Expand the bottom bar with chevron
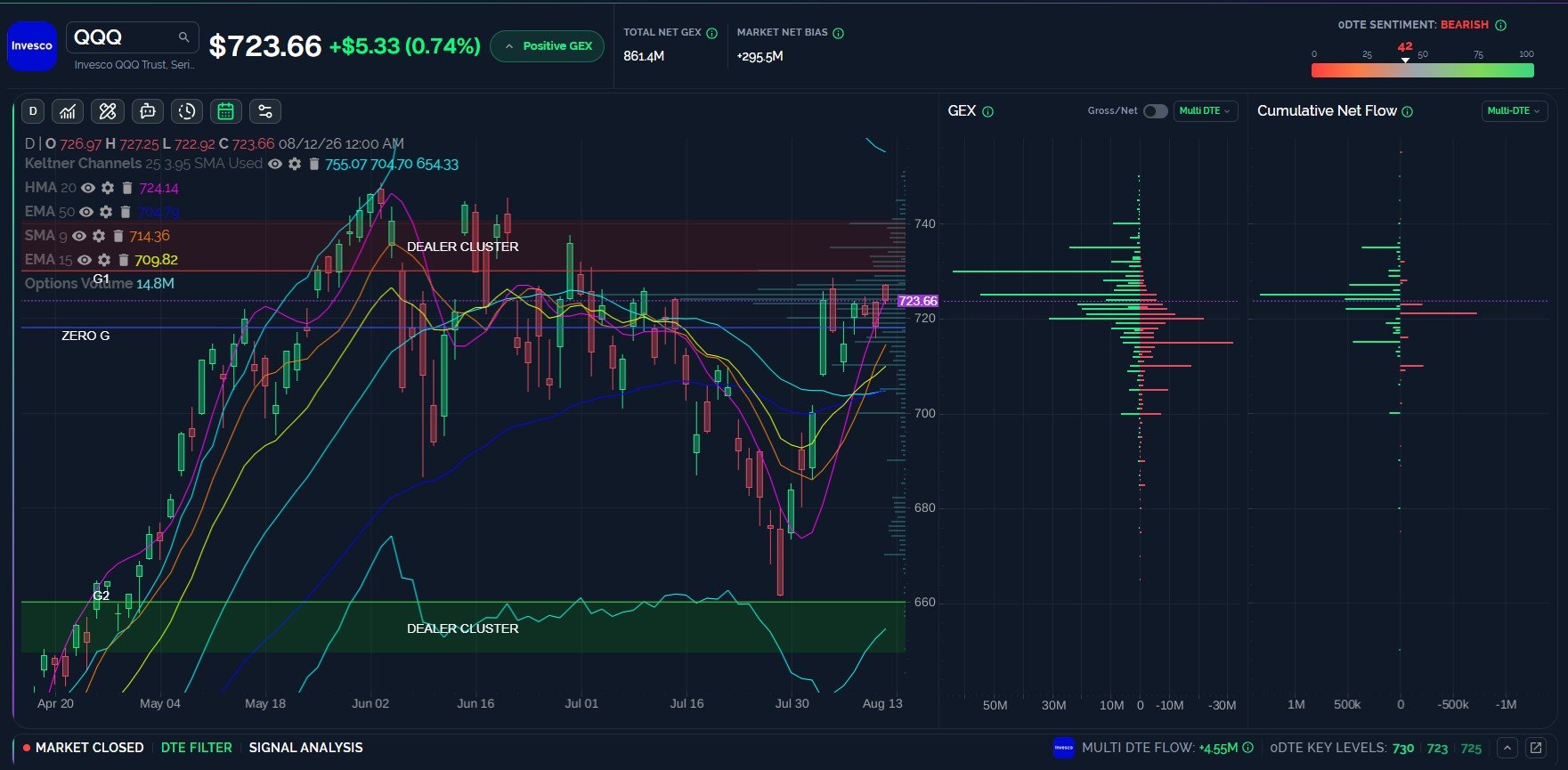The image size is (1568, 770). (x=1507, y=748)
